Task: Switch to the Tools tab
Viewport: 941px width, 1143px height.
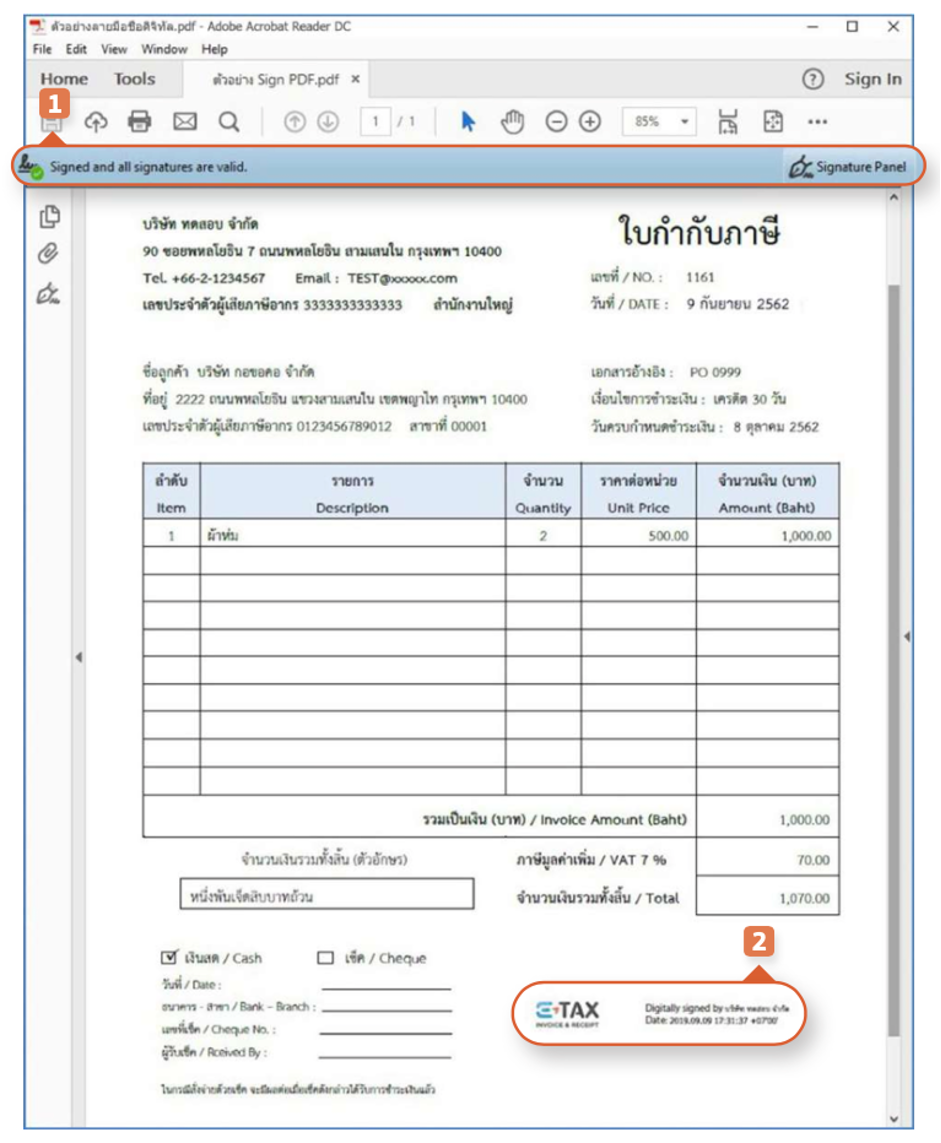Action: tap(134, 79)
